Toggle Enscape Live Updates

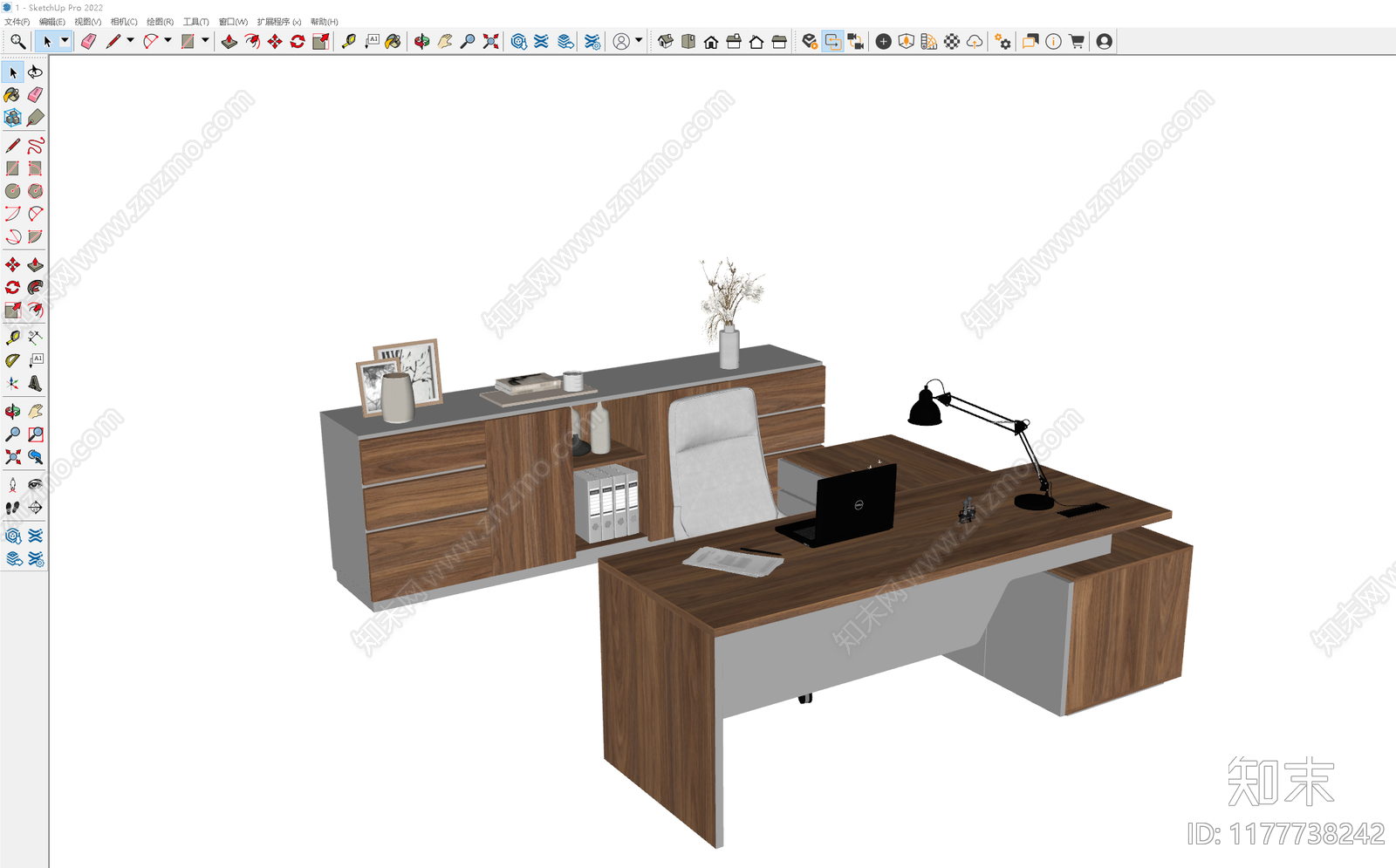point(832,41)
